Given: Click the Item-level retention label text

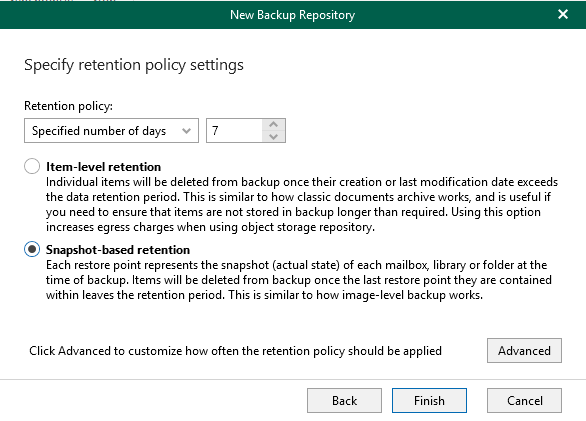Looking at the screenshot, I should tap(103, 167).
